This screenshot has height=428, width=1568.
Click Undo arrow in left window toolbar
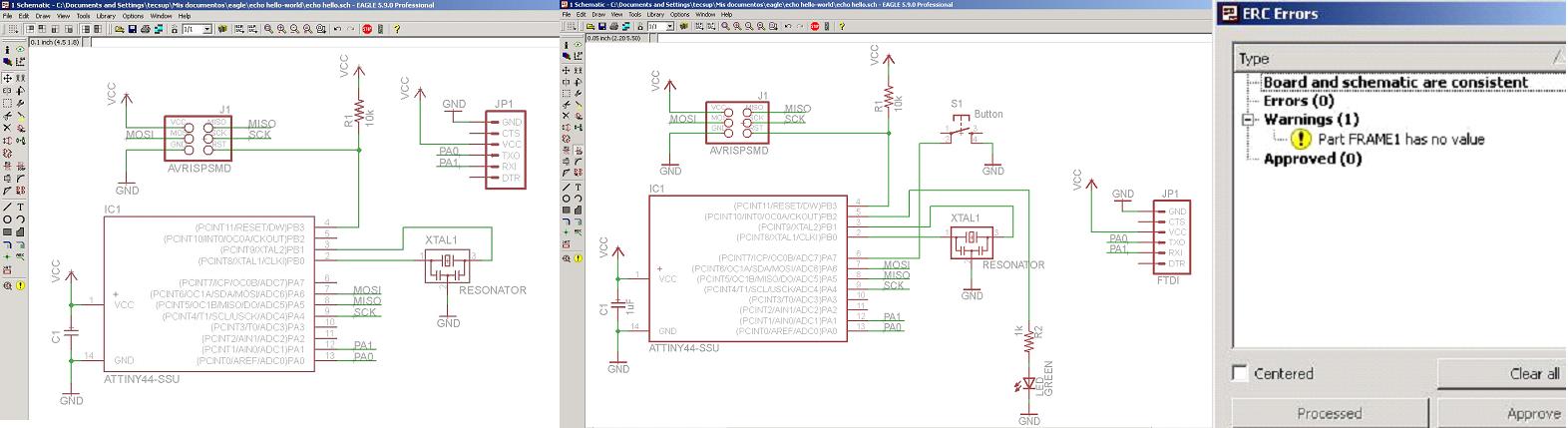[337, 29]
